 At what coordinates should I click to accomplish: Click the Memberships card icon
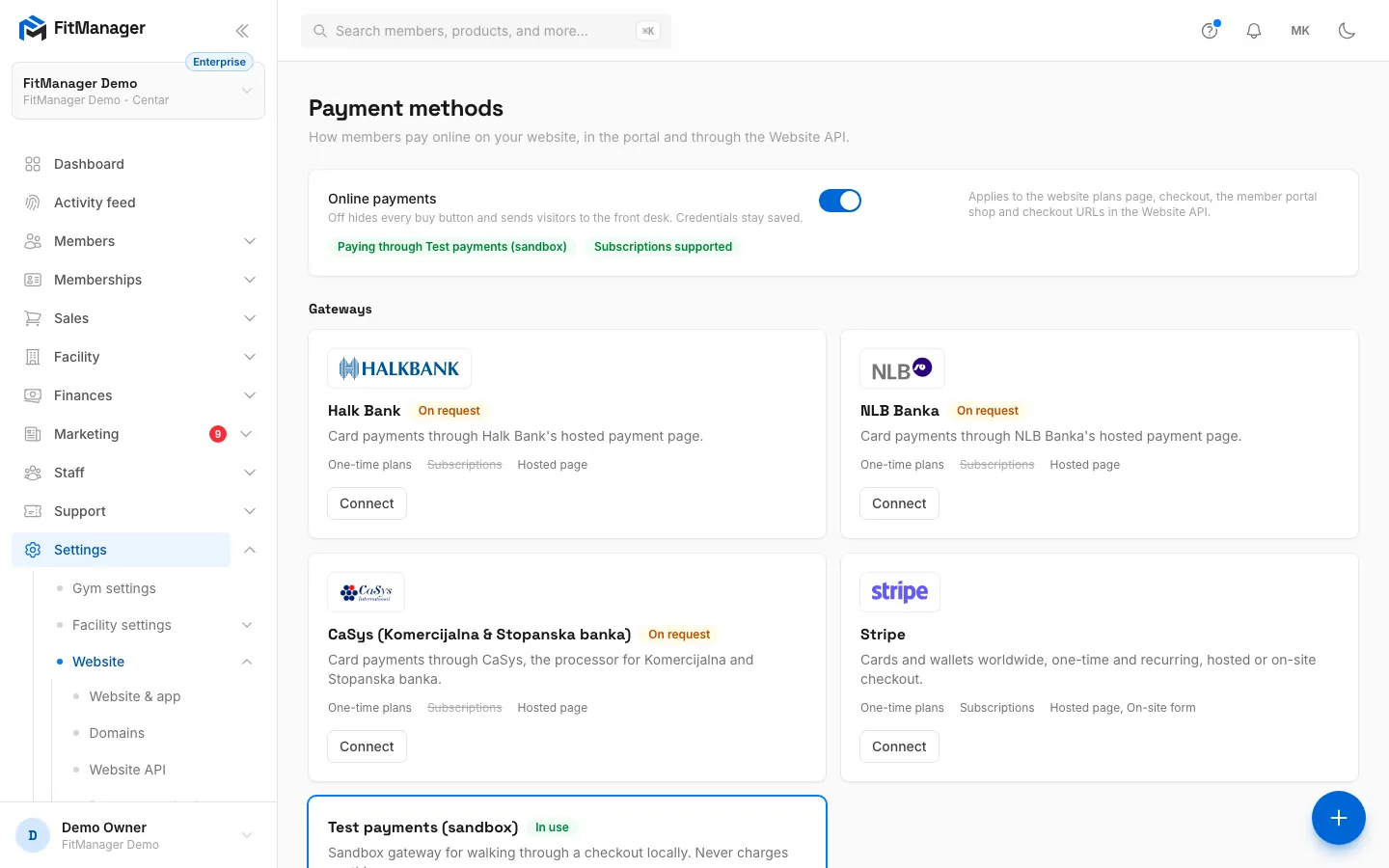click(33, 280)
